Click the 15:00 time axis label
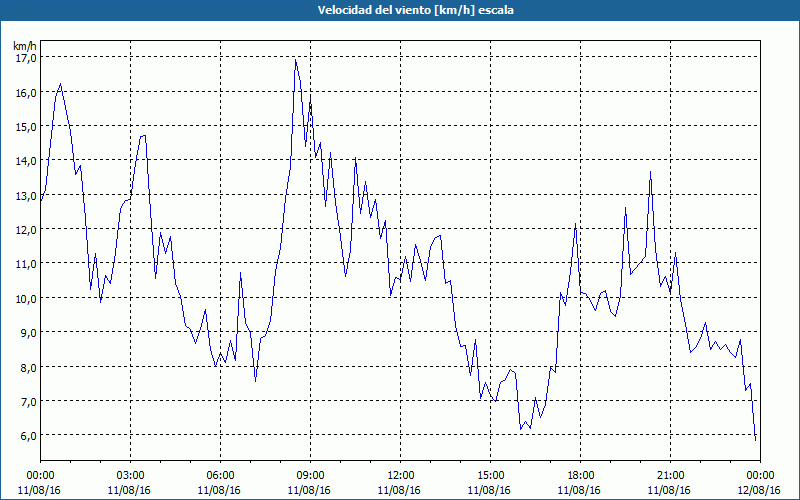The width and height of the screenshot is (800, 500). tap(490, 476)
